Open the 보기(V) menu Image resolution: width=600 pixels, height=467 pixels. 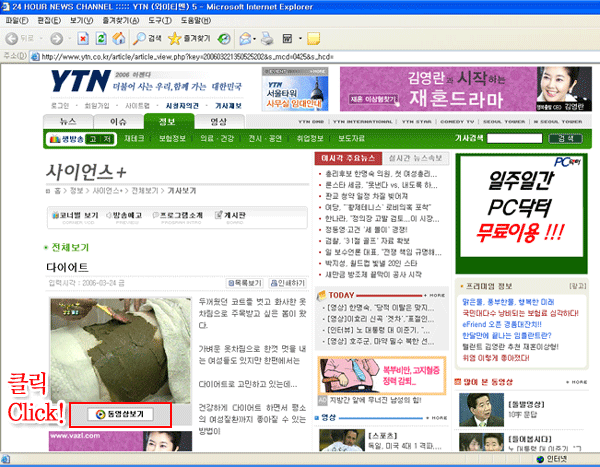click(x=81, y=20)
